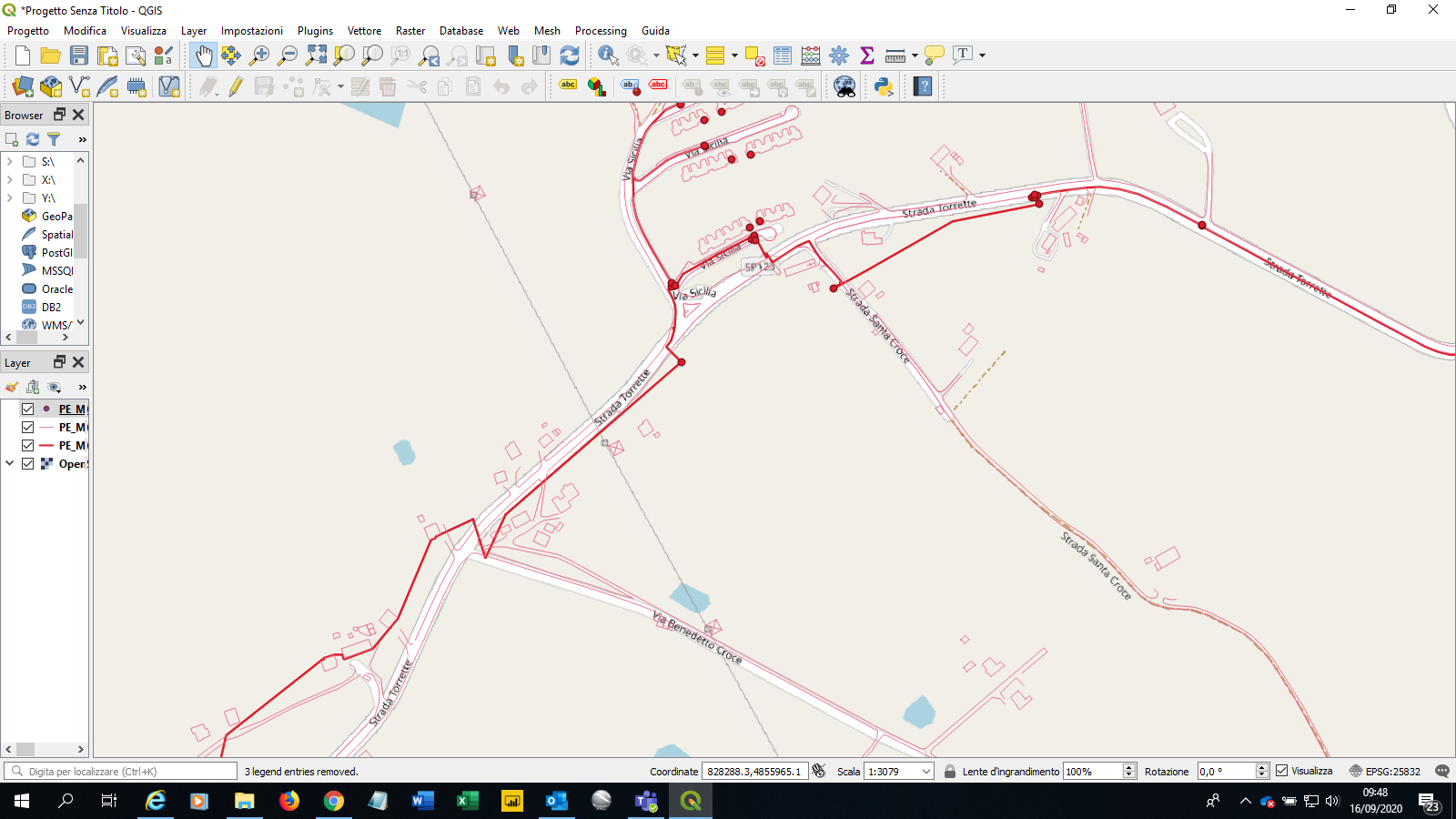Image resolution: width=1456 pixels, height=819 pixels.
Task: Open Google Chrome from the taskbar
Action: pos(334,801)
